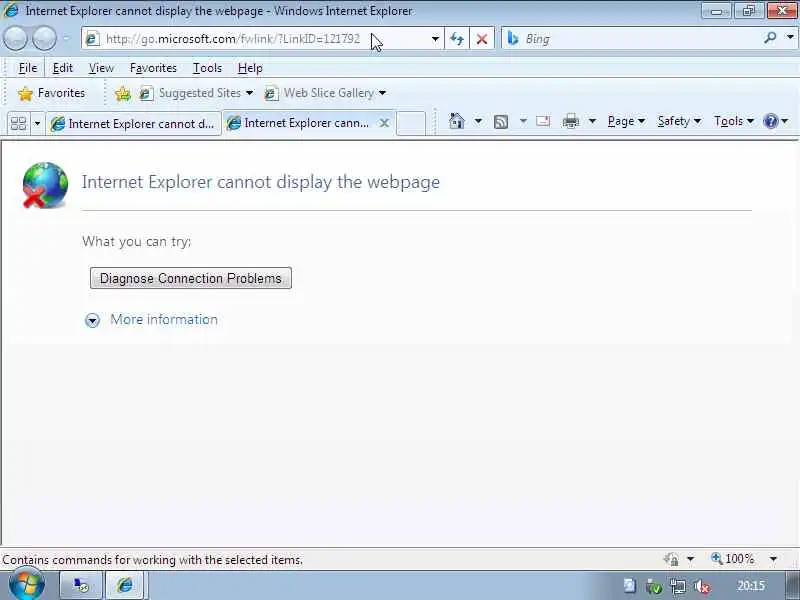The height and width of the screenshot is (600, 800).
Task: Click the Home toolbar icon
Action: pyautogui.click(x=457, y=121)
